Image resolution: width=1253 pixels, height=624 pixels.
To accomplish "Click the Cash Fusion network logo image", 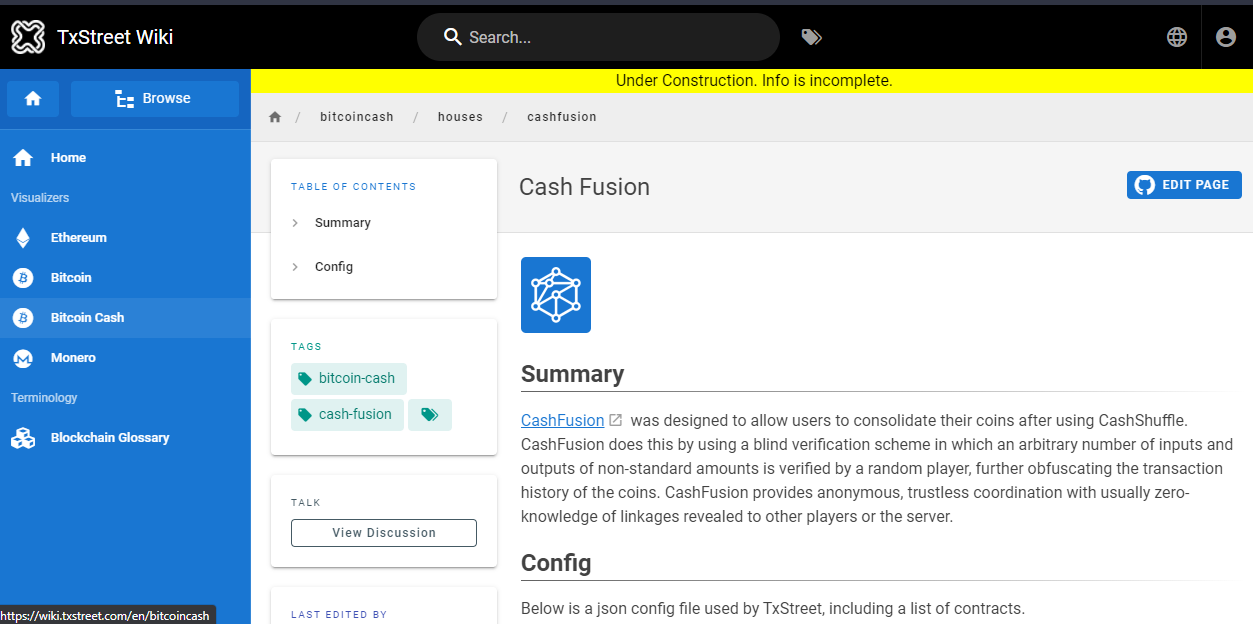I will pos(556,295).
